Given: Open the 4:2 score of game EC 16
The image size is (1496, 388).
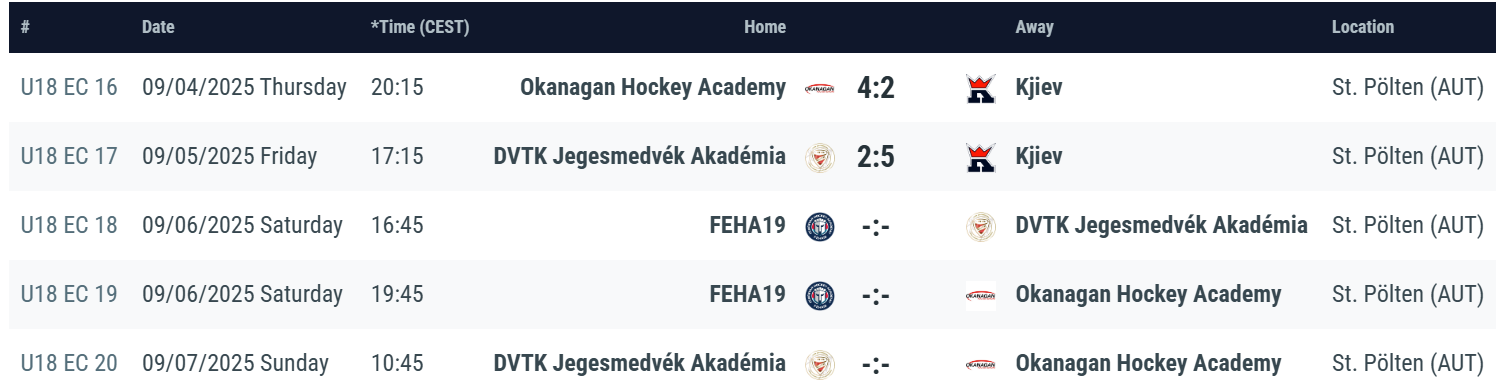Looking at the screenshot, I should click(x=876, y=88).
